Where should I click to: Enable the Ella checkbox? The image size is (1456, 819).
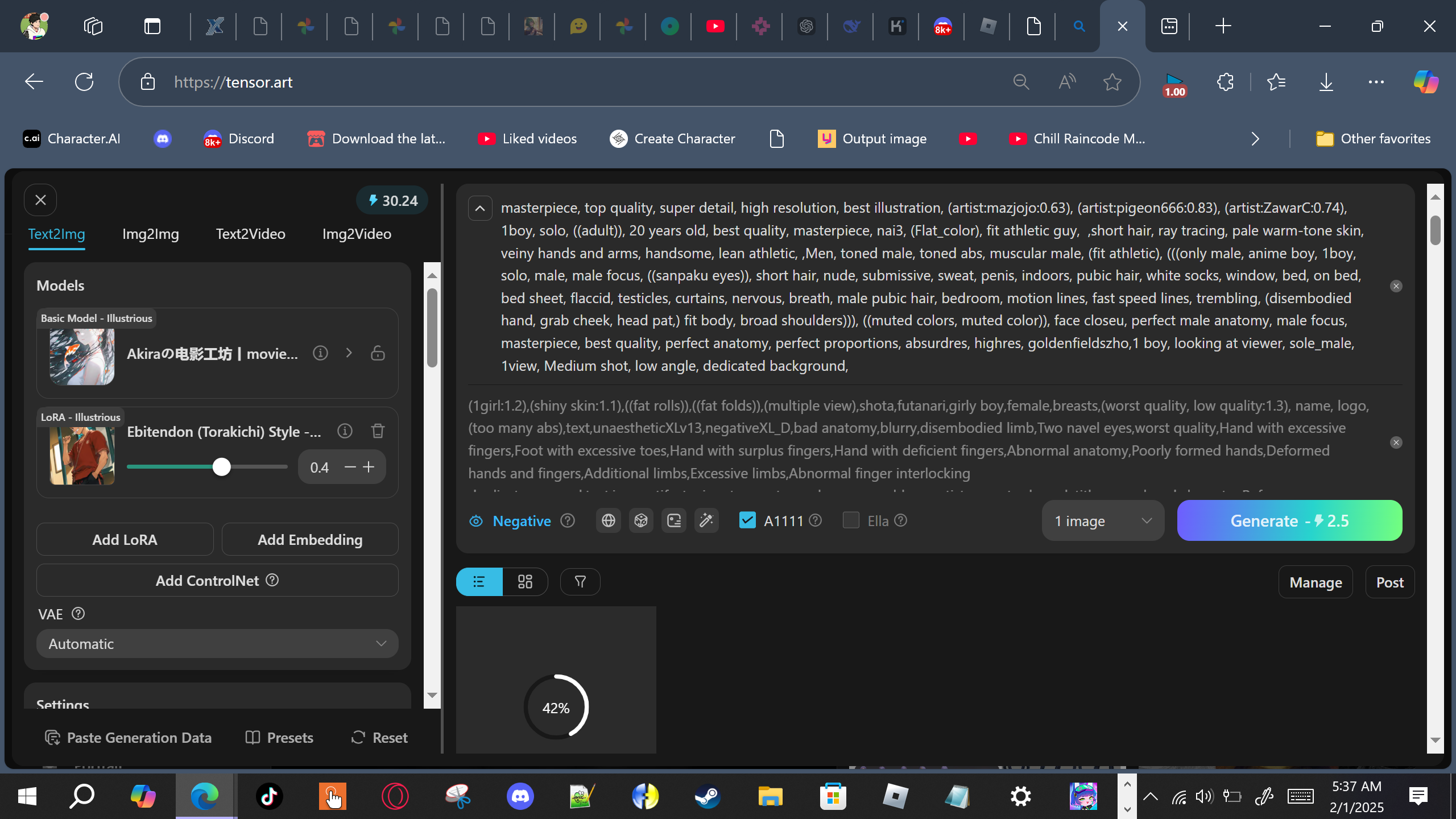click(851, 520)
